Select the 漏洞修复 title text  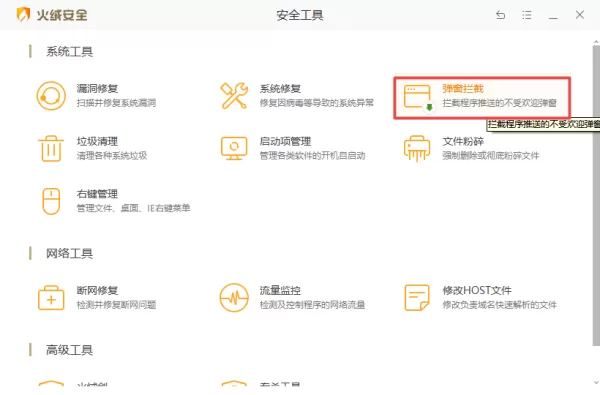tap(97, 89)
